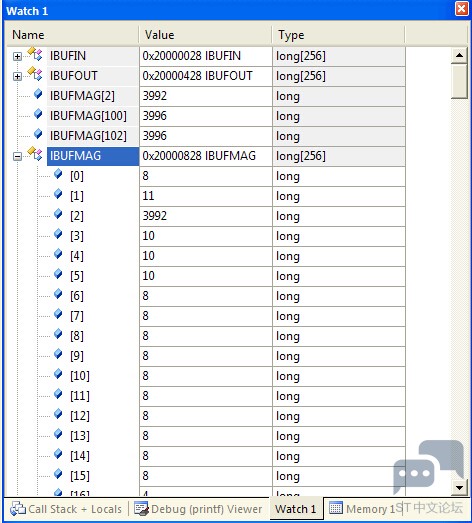Image resolution: width=472 pixels, height=523 pixels.
Task: Expand the IBUFOUT array node
Action: (x=17, y=77)
